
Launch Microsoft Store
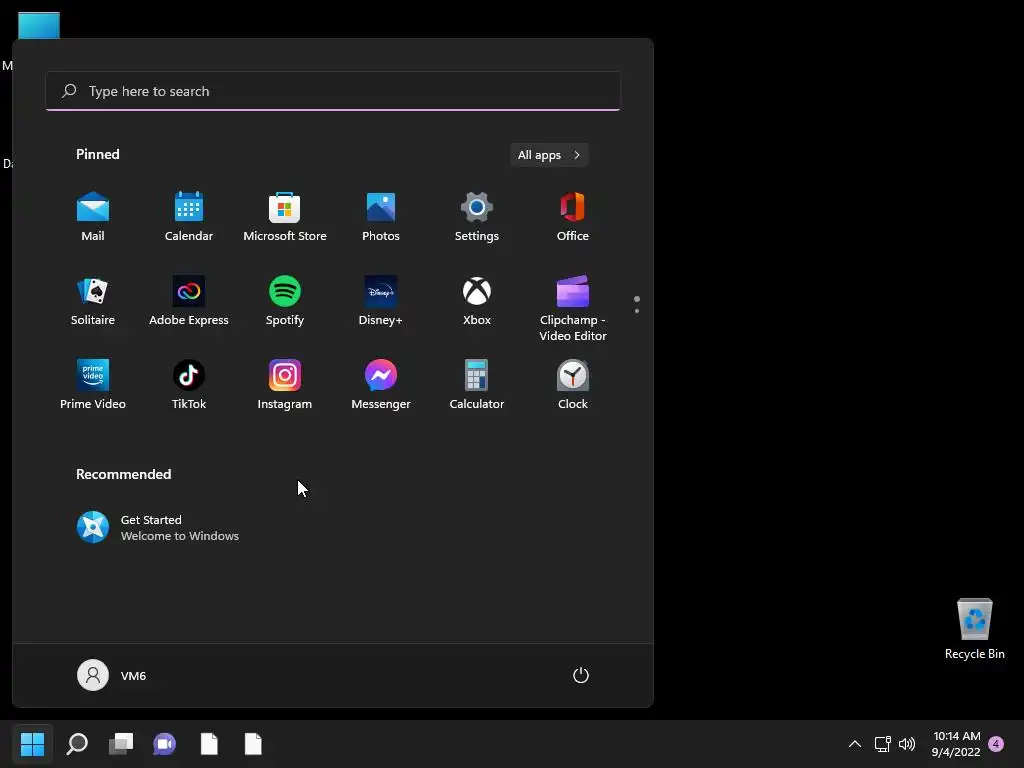point(285,217)
